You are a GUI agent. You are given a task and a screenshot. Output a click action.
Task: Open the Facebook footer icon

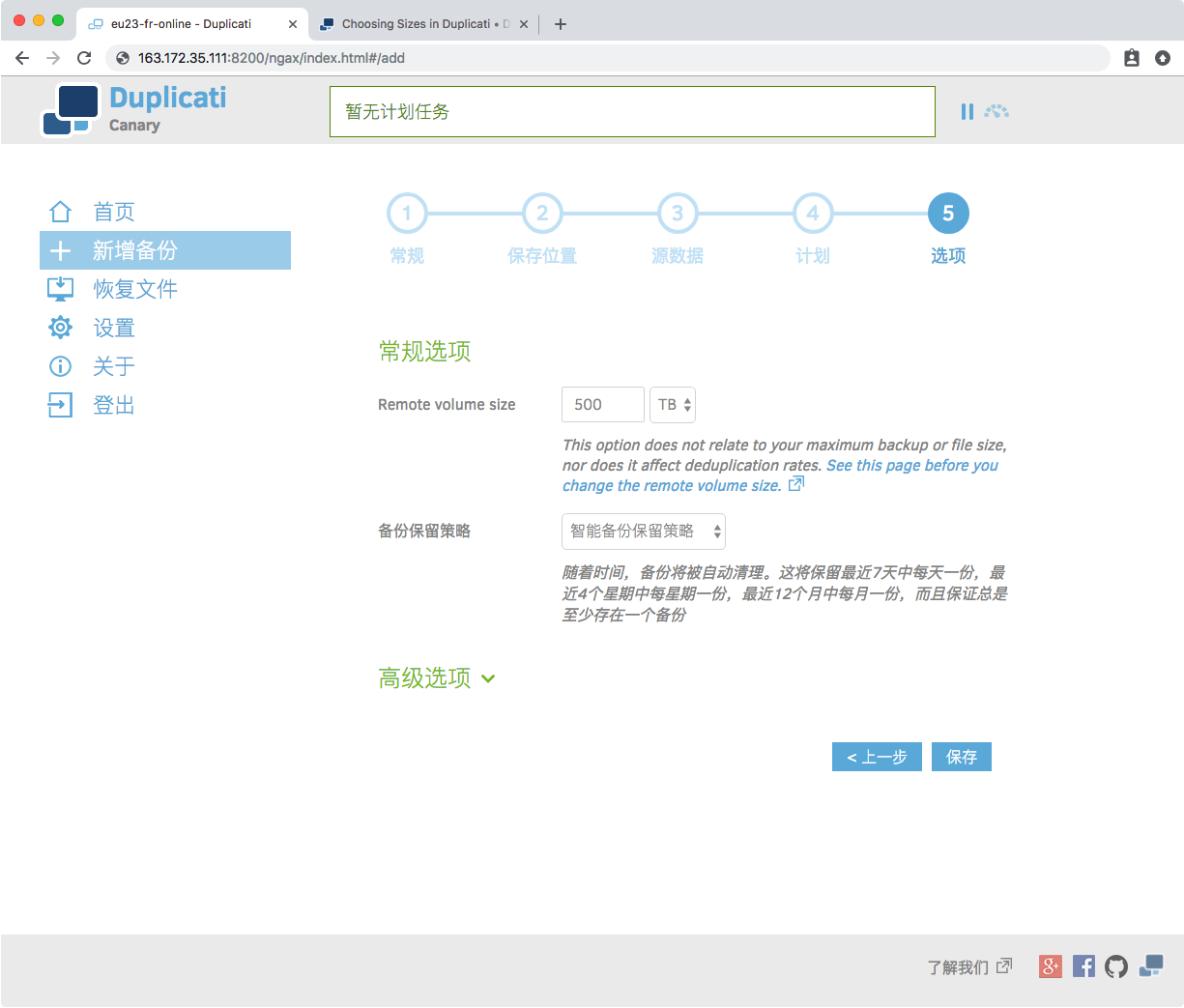click(1083, 965)
